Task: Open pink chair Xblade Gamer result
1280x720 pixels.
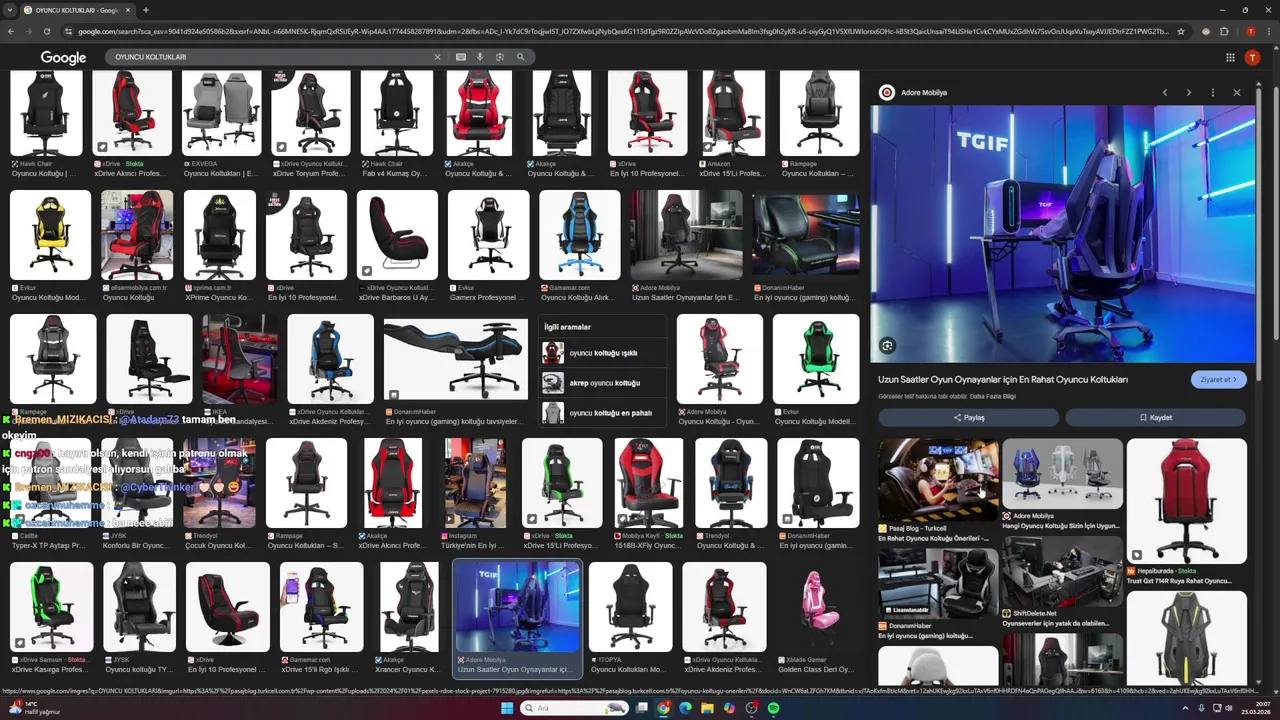Action: (818, 607)
